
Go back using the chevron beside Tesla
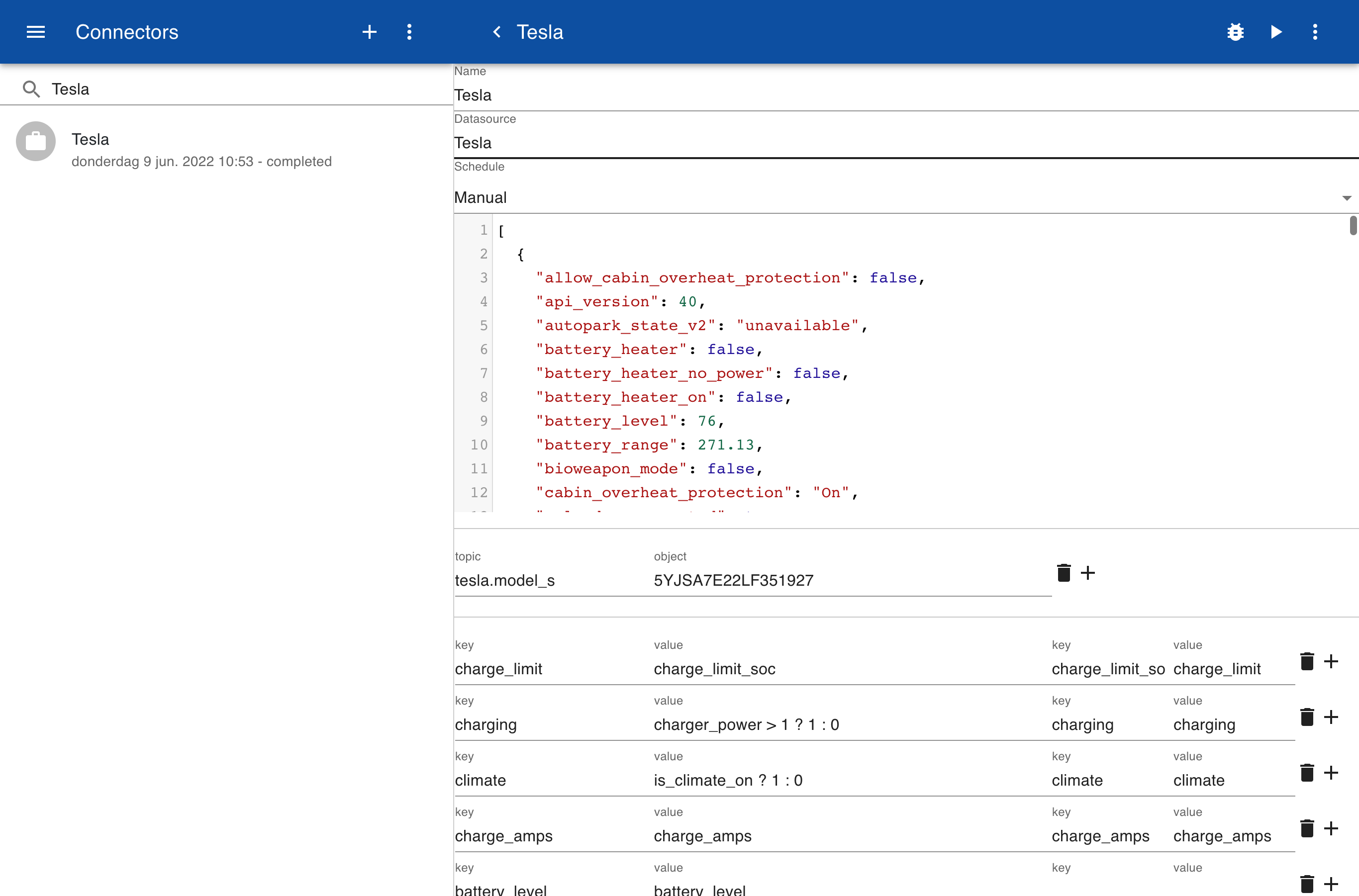(x=497, y=32)
